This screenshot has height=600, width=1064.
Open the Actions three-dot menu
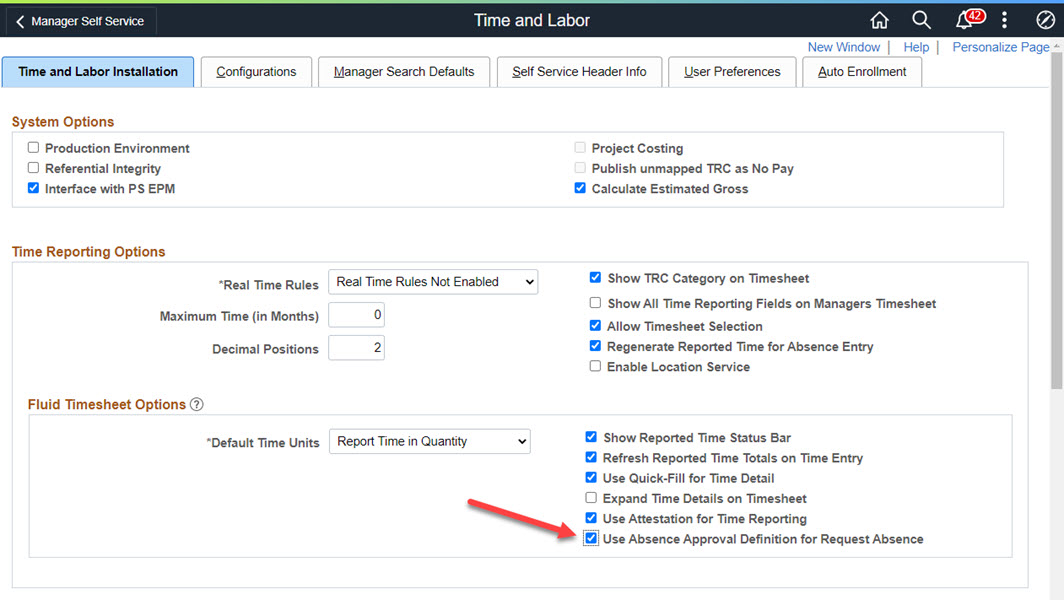pyautogui.click(x=1004, y=20)
